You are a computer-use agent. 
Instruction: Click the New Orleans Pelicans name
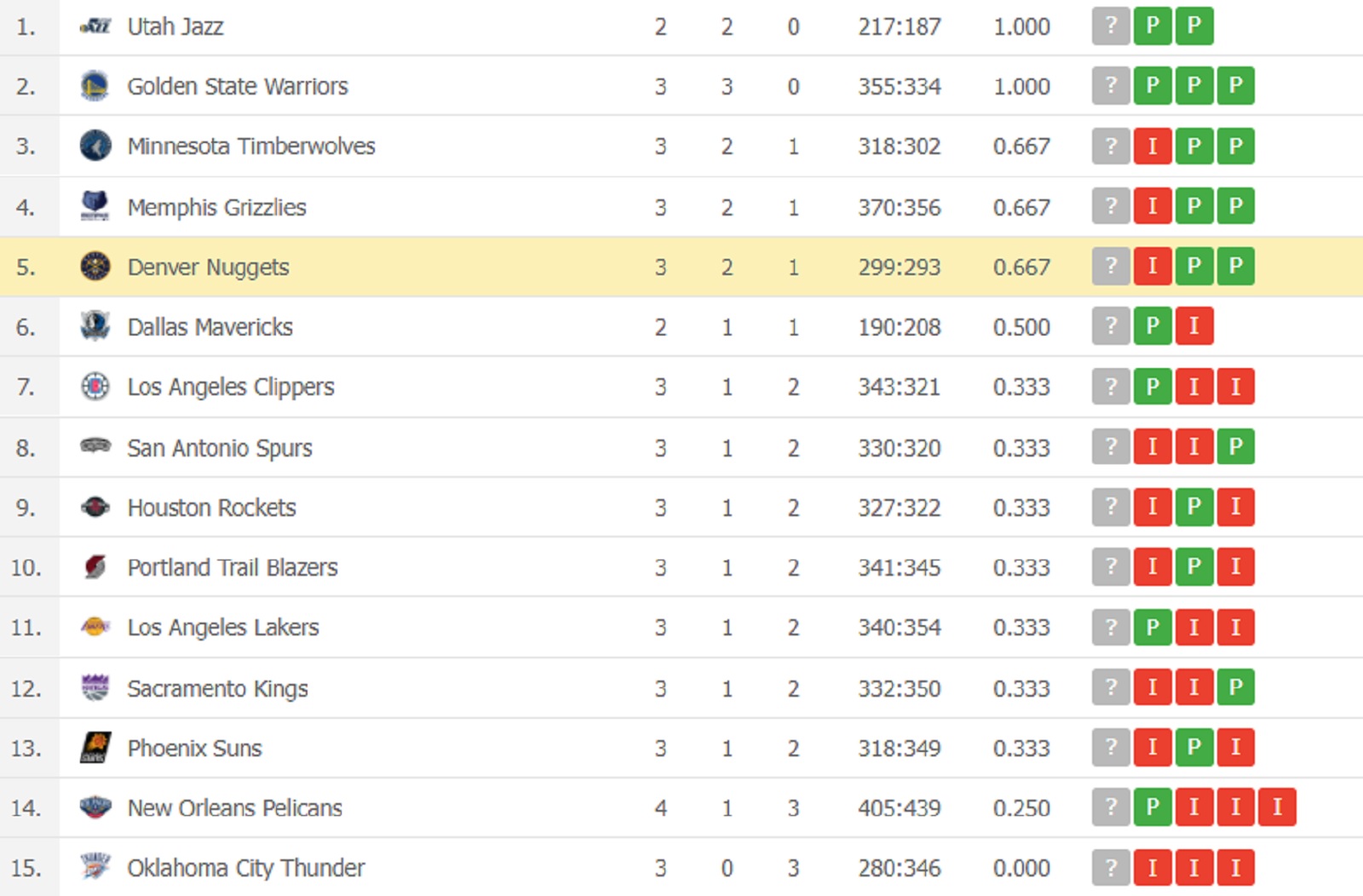[x=235, y=807]
